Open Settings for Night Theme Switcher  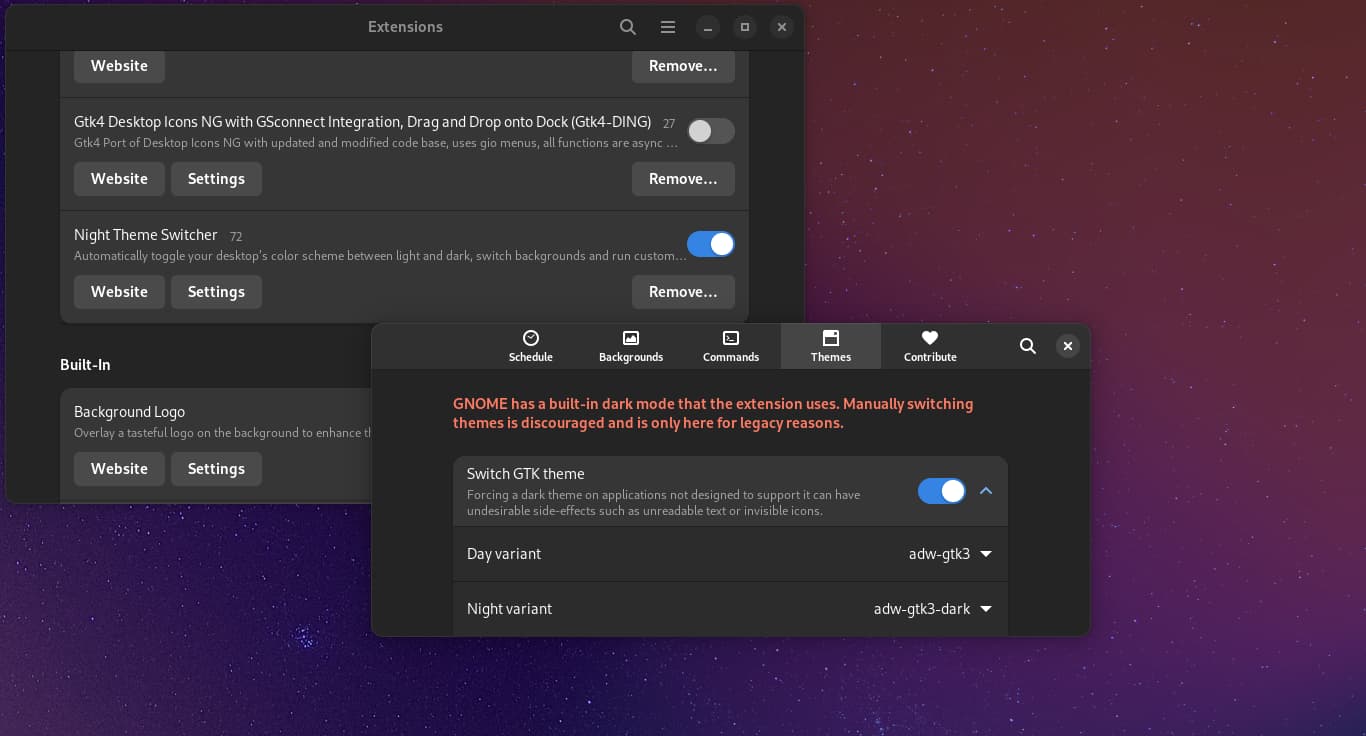point(216,292)
